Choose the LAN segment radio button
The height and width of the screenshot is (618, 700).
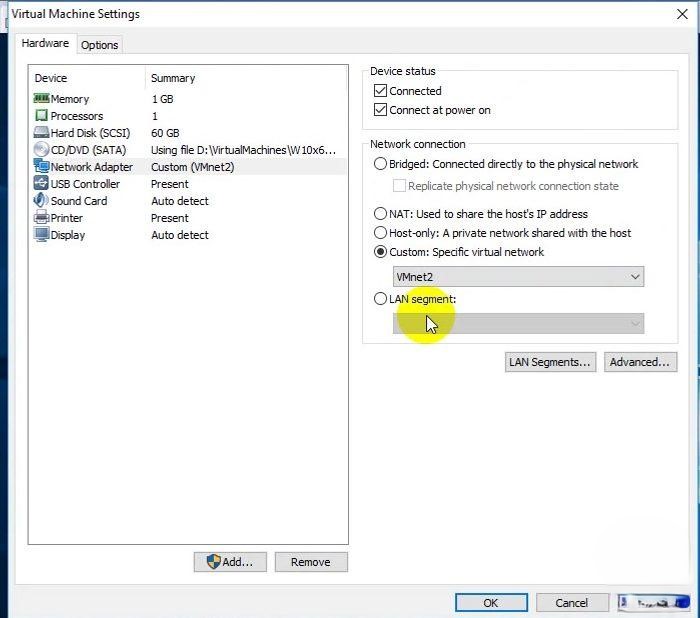pos(380,299)
